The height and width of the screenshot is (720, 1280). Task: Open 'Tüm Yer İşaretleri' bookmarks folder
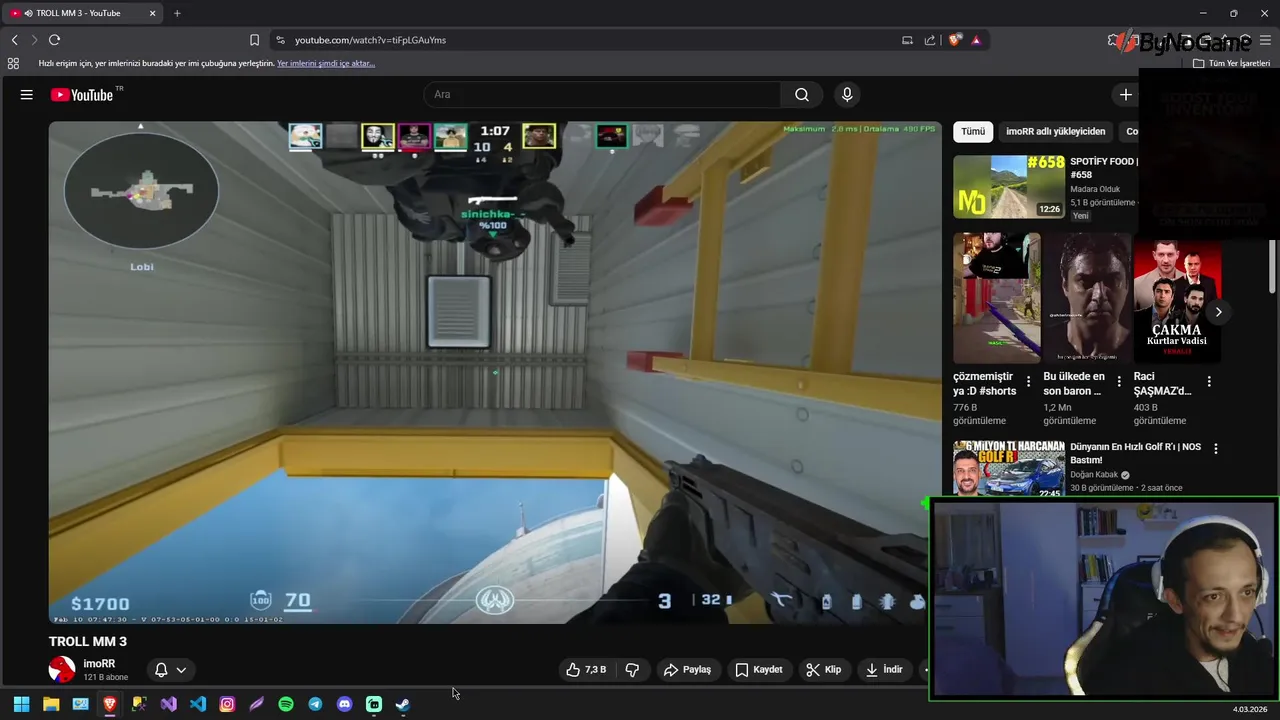(x=1231, y=63)
